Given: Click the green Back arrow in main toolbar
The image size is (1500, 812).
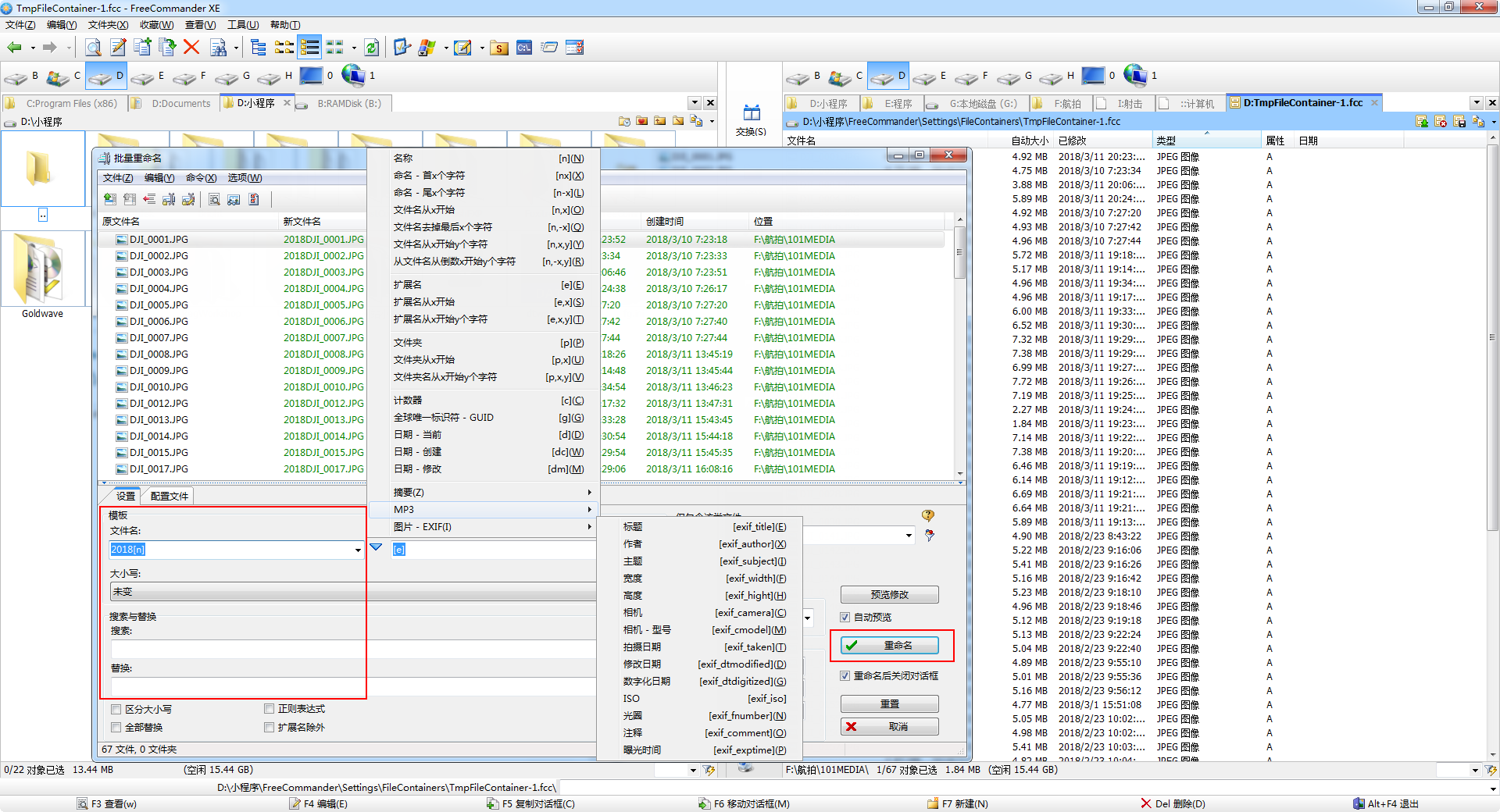Looking at the screenshot, I should [x=14, y=48].
